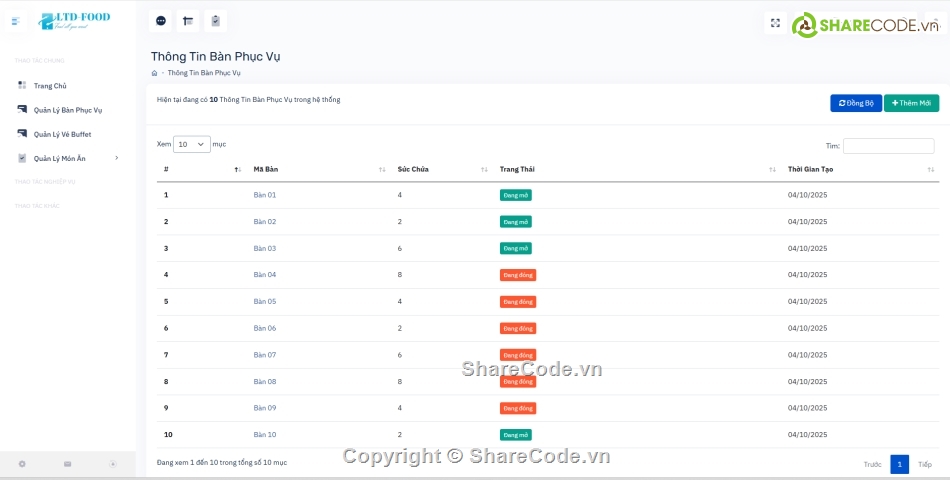Toggle status badge 'Đang mở' for Bàn 01
The height and width of the screenshot is (480, 950).
tap(515, 195)
